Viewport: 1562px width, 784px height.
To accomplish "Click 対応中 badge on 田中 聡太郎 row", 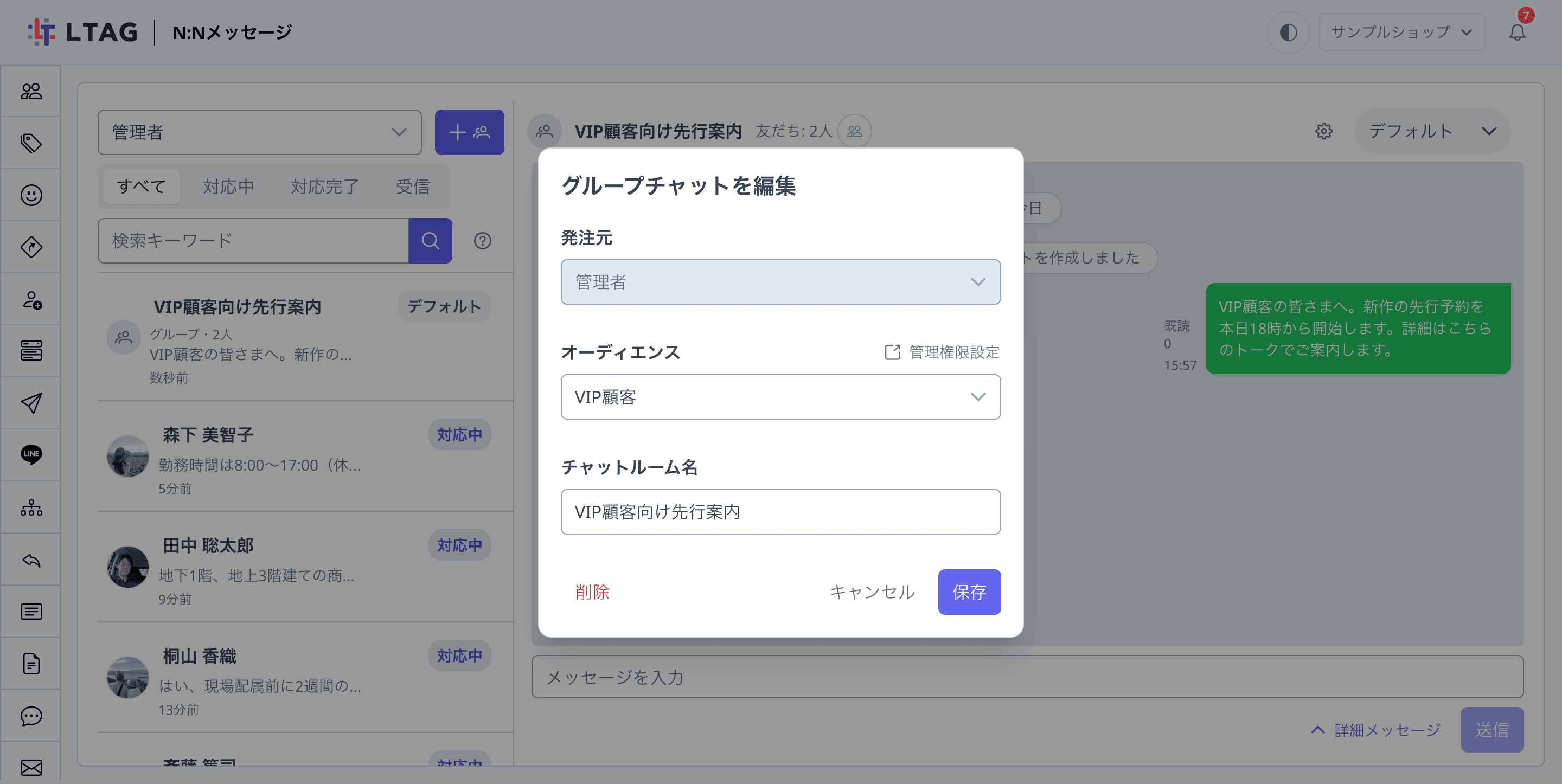I will click(x=459, y=544).
